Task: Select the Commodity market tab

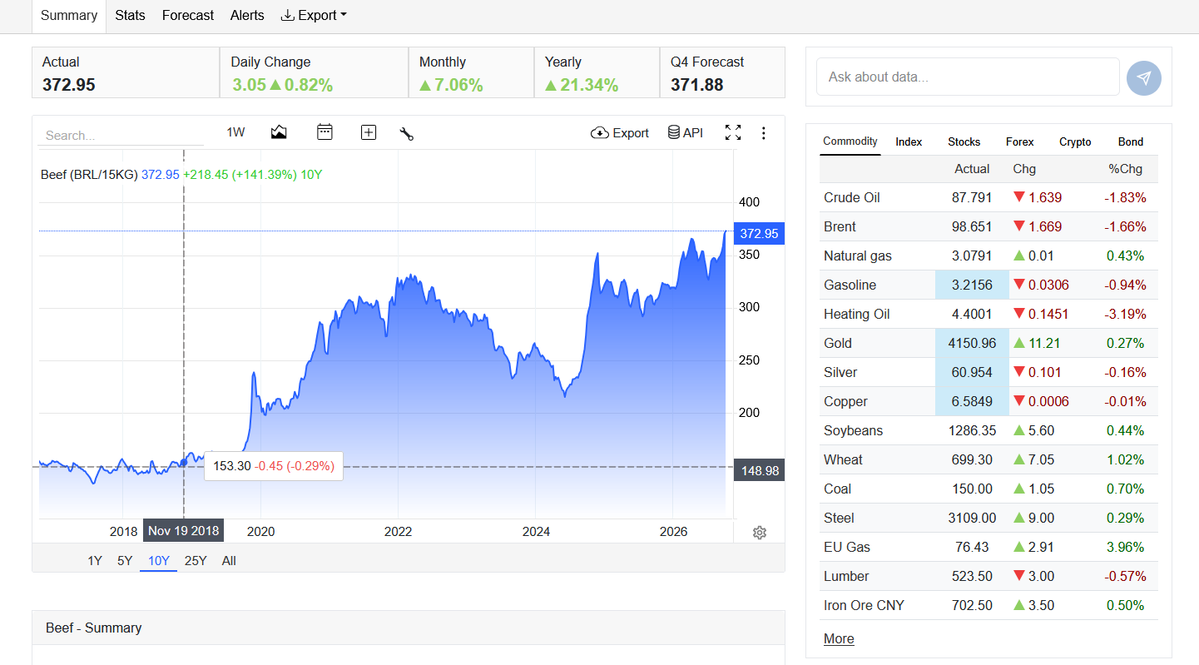Action: (x=850, y=141)
